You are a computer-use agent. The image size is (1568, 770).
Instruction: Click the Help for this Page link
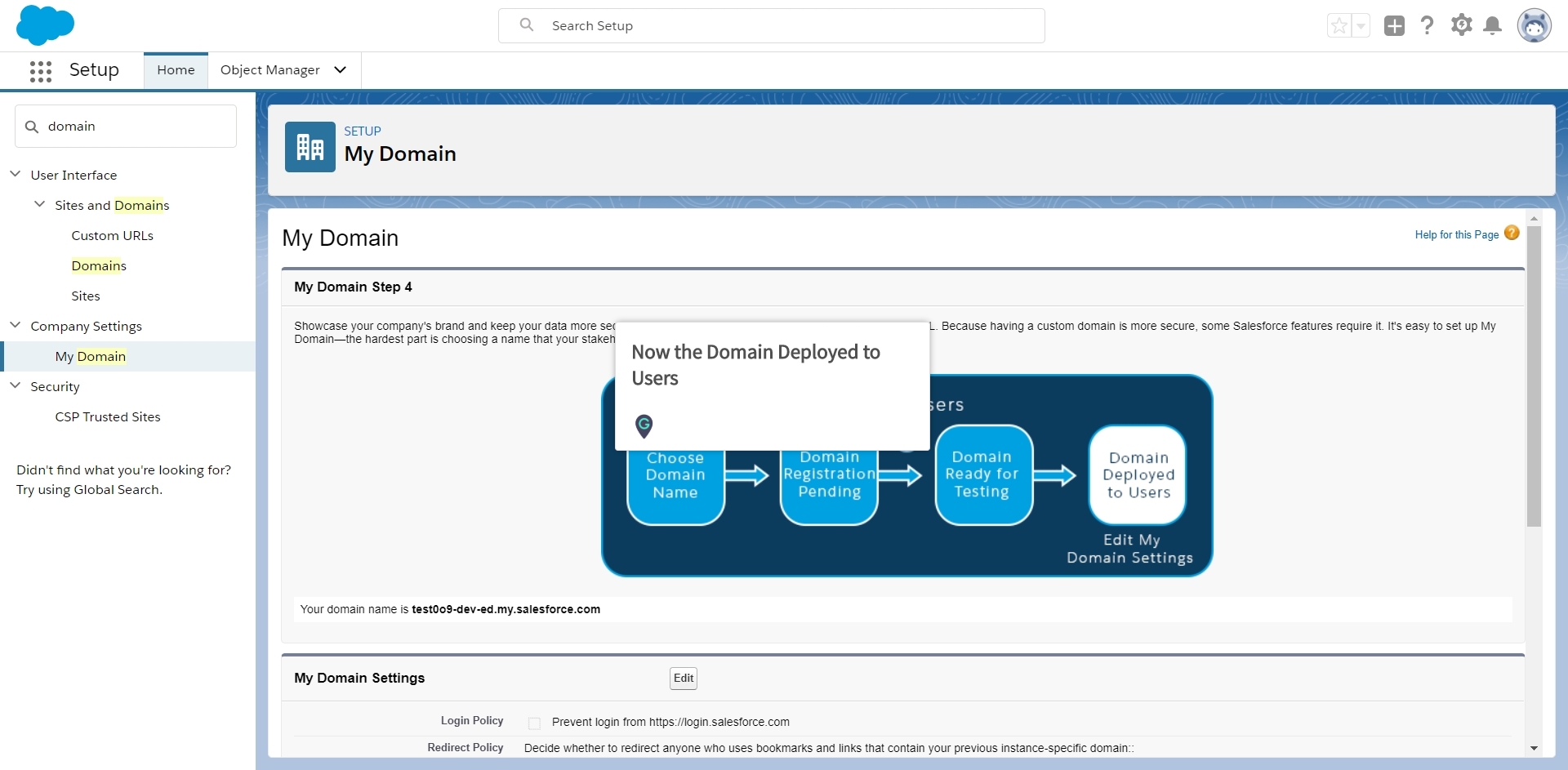pyautogui.click(x=1457, y=235)
